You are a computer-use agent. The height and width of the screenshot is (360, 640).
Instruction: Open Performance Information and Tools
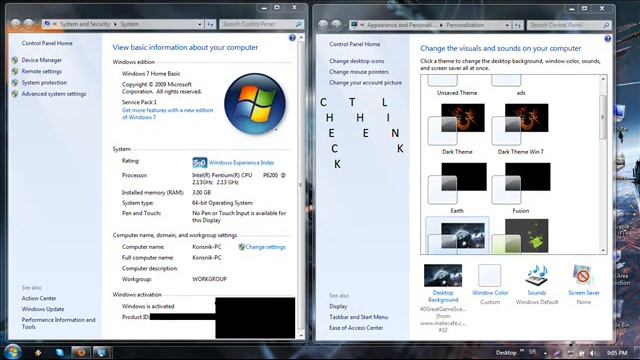[x=58, y=323]
